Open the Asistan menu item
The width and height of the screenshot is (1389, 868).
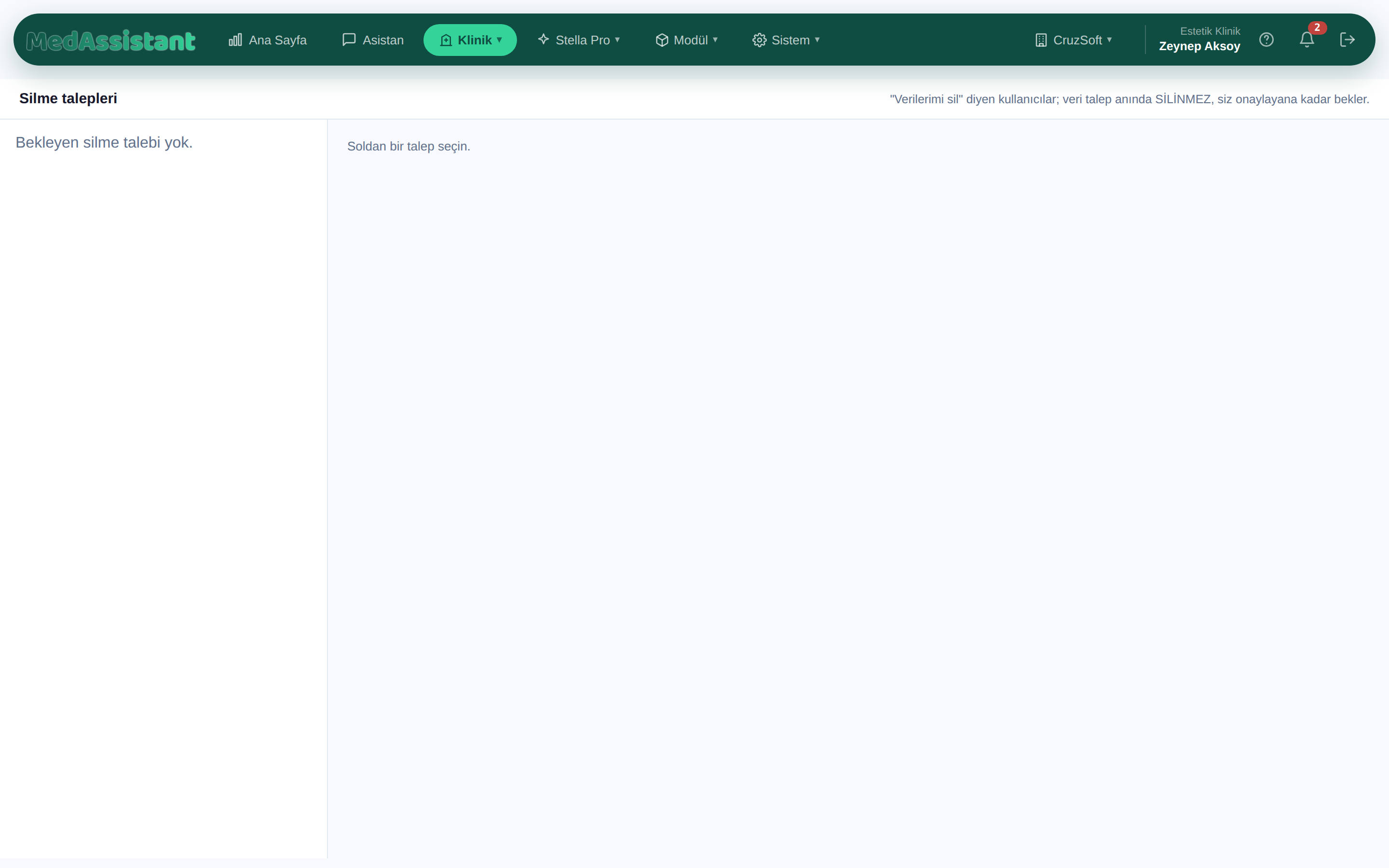373,40
